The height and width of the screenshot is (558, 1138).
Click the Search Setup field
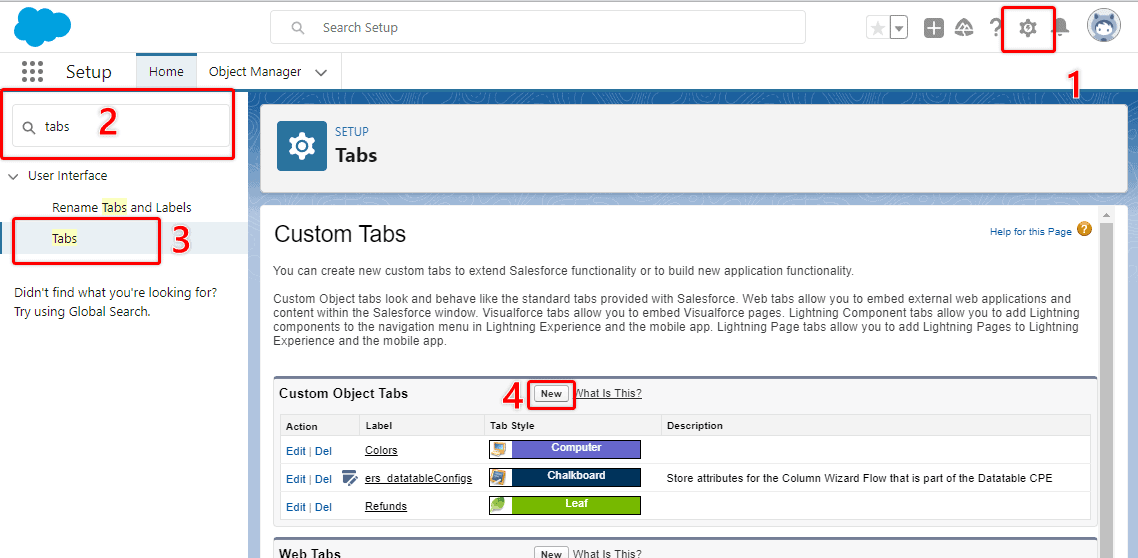[x=538, y=28]
